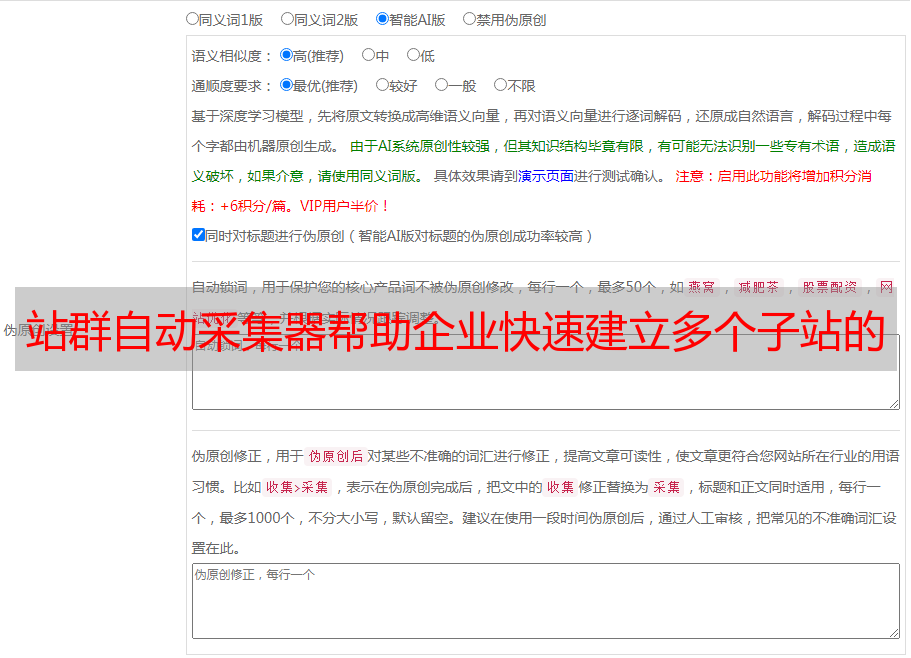Set 通顺度要求 to 最优(推荐)

[x=286, y=85]
